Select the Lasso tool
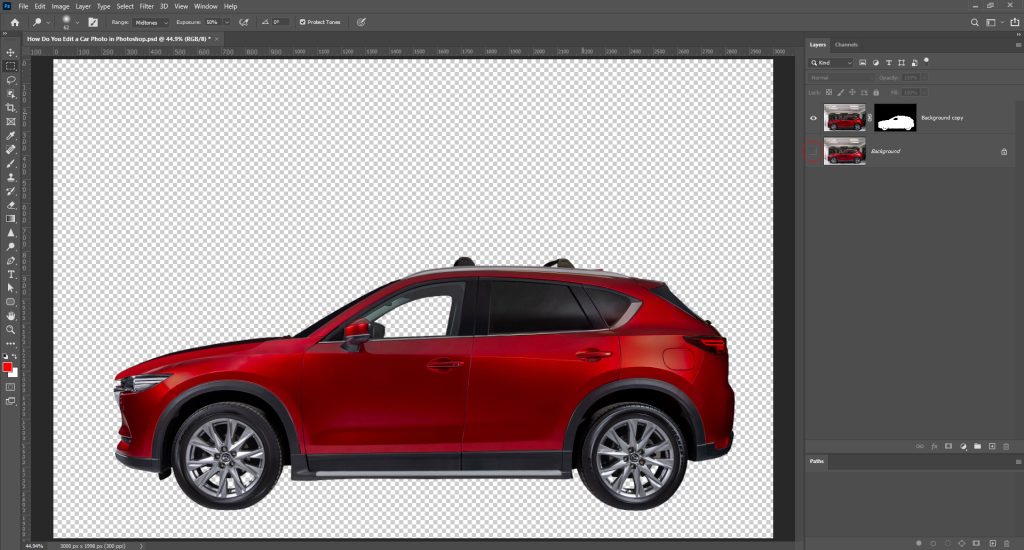The image size is (1024, 550). click(11, 79)
